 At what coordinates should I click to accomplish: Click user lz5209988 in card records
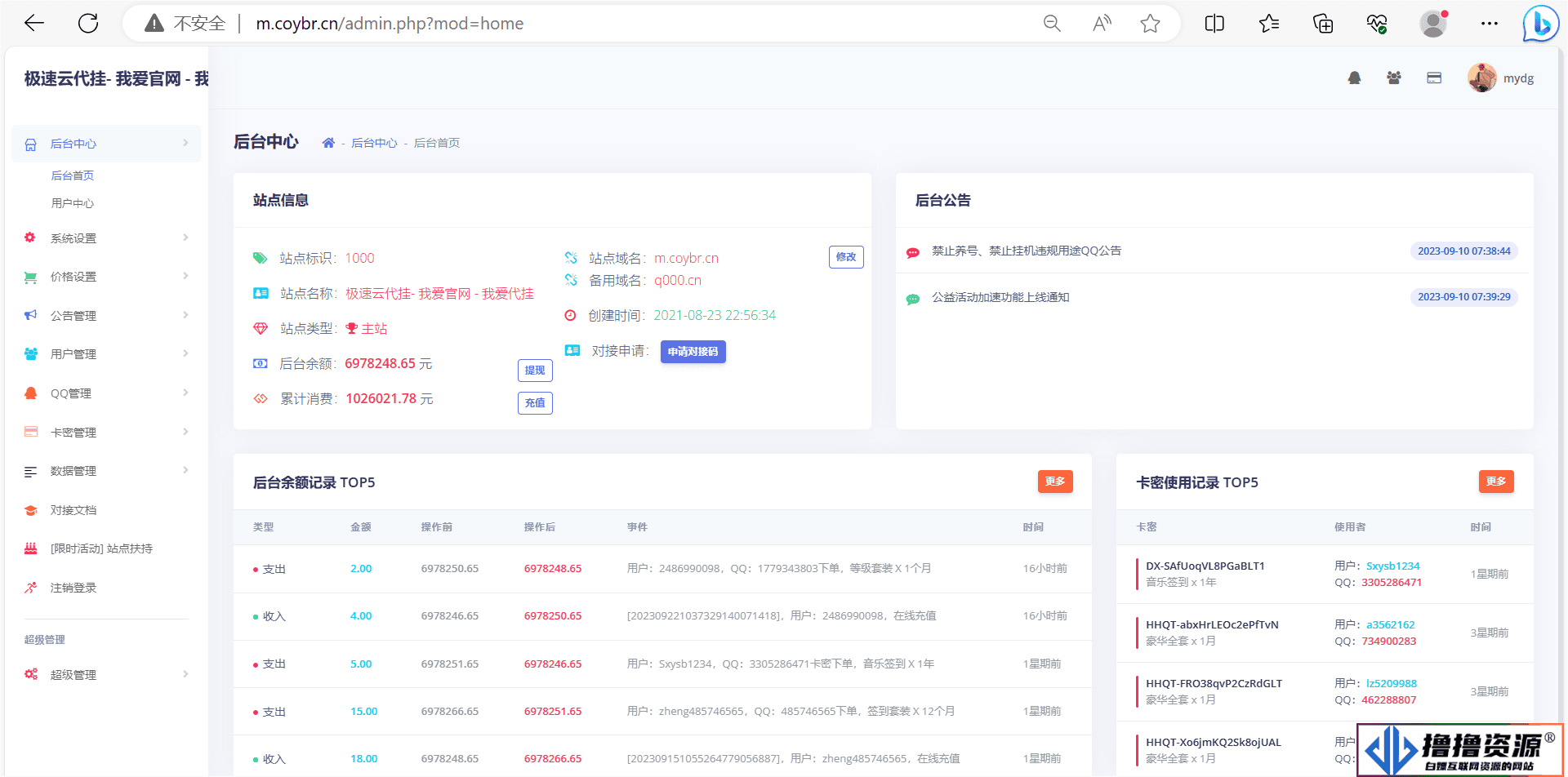(x=1392, y=683)
